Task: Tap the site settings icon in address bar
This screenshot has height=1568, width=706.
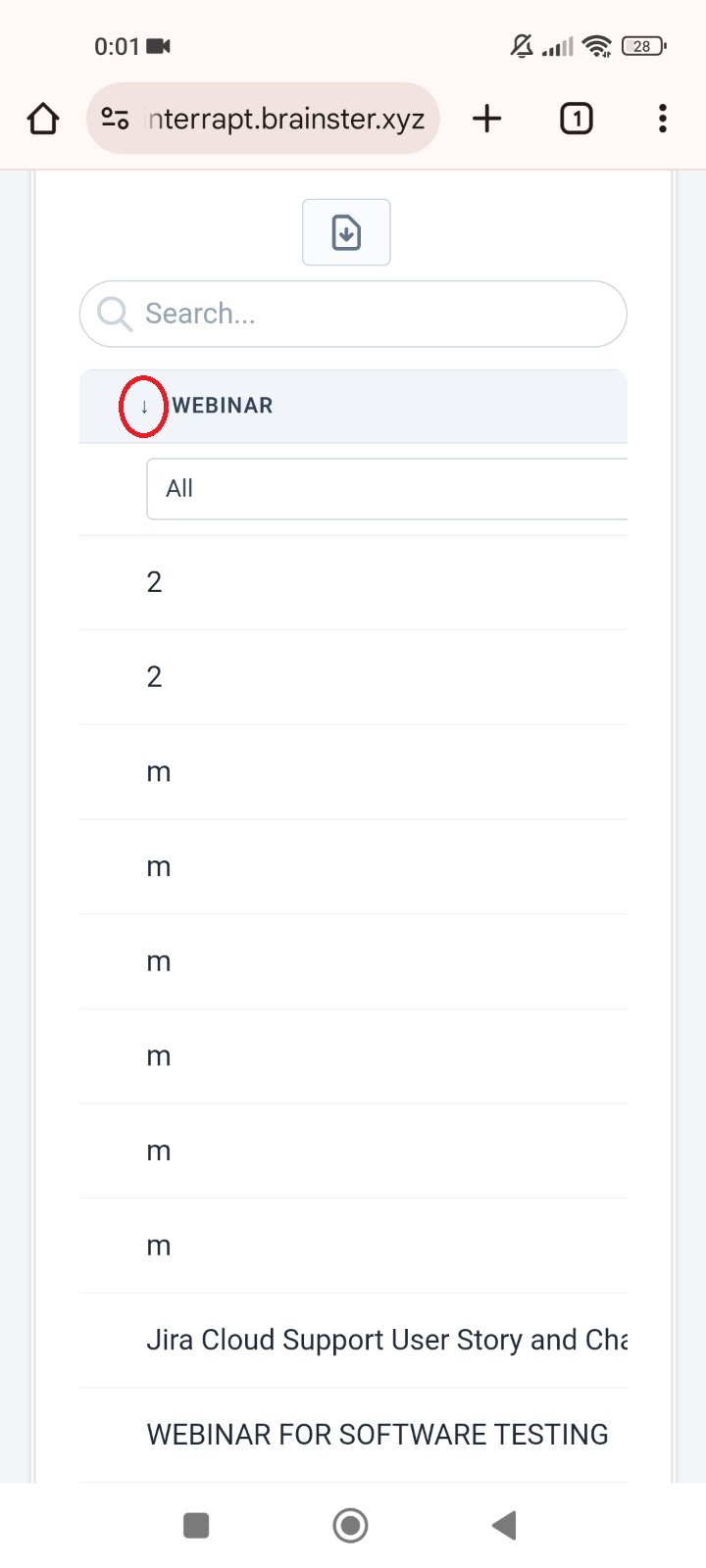Action: tap(115, 119)
